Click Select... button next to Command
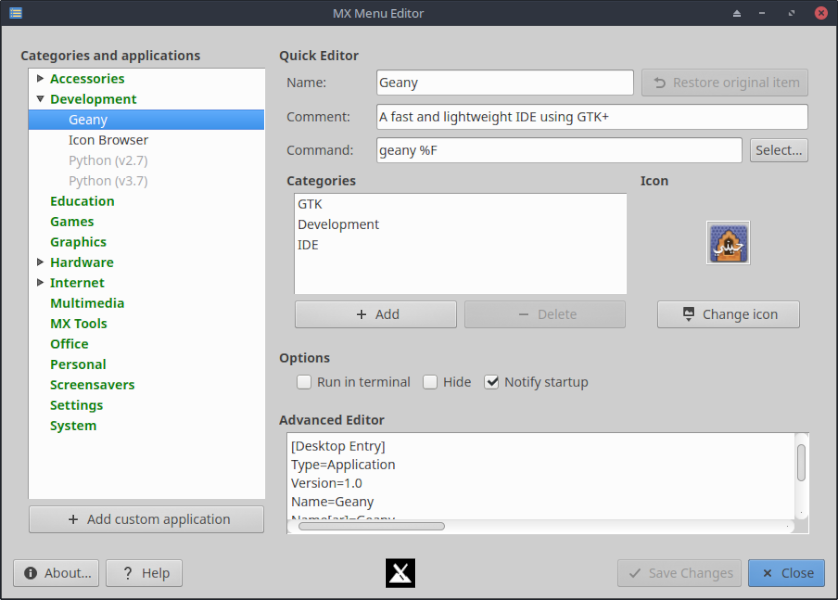838x600 pixels. pyautogui.click(x=779, y=150)
